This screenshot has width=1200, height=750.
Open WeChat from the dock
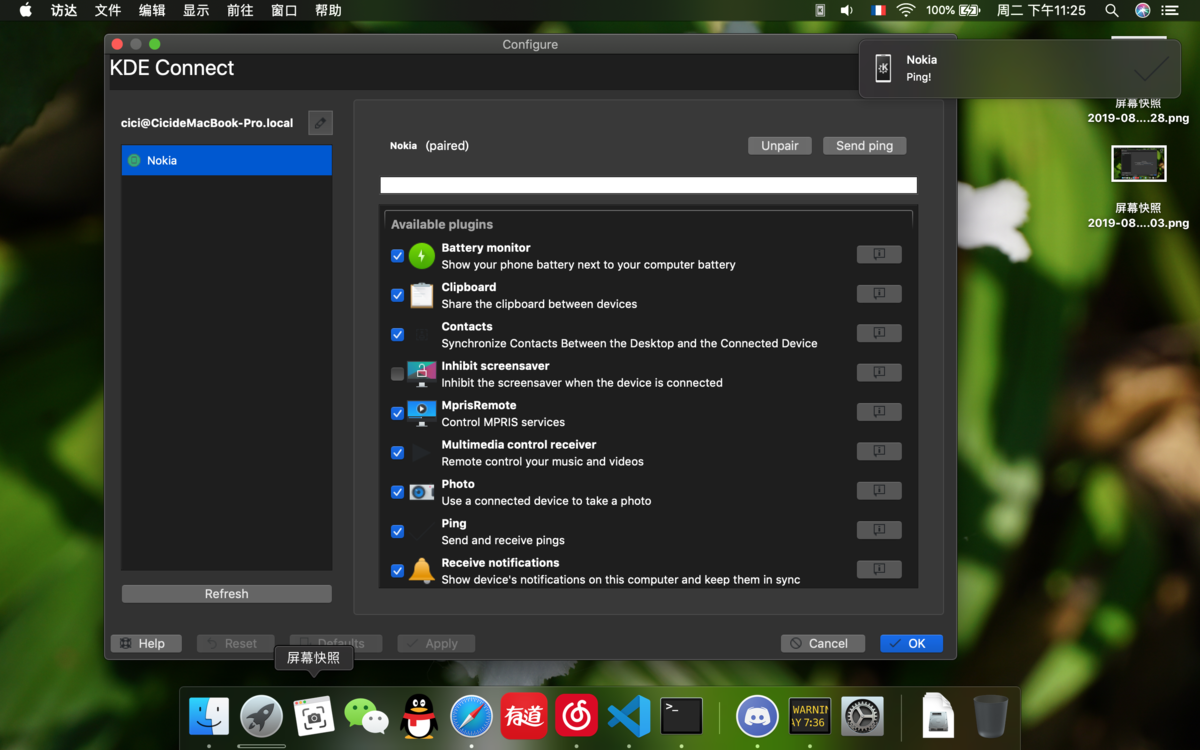366,716
